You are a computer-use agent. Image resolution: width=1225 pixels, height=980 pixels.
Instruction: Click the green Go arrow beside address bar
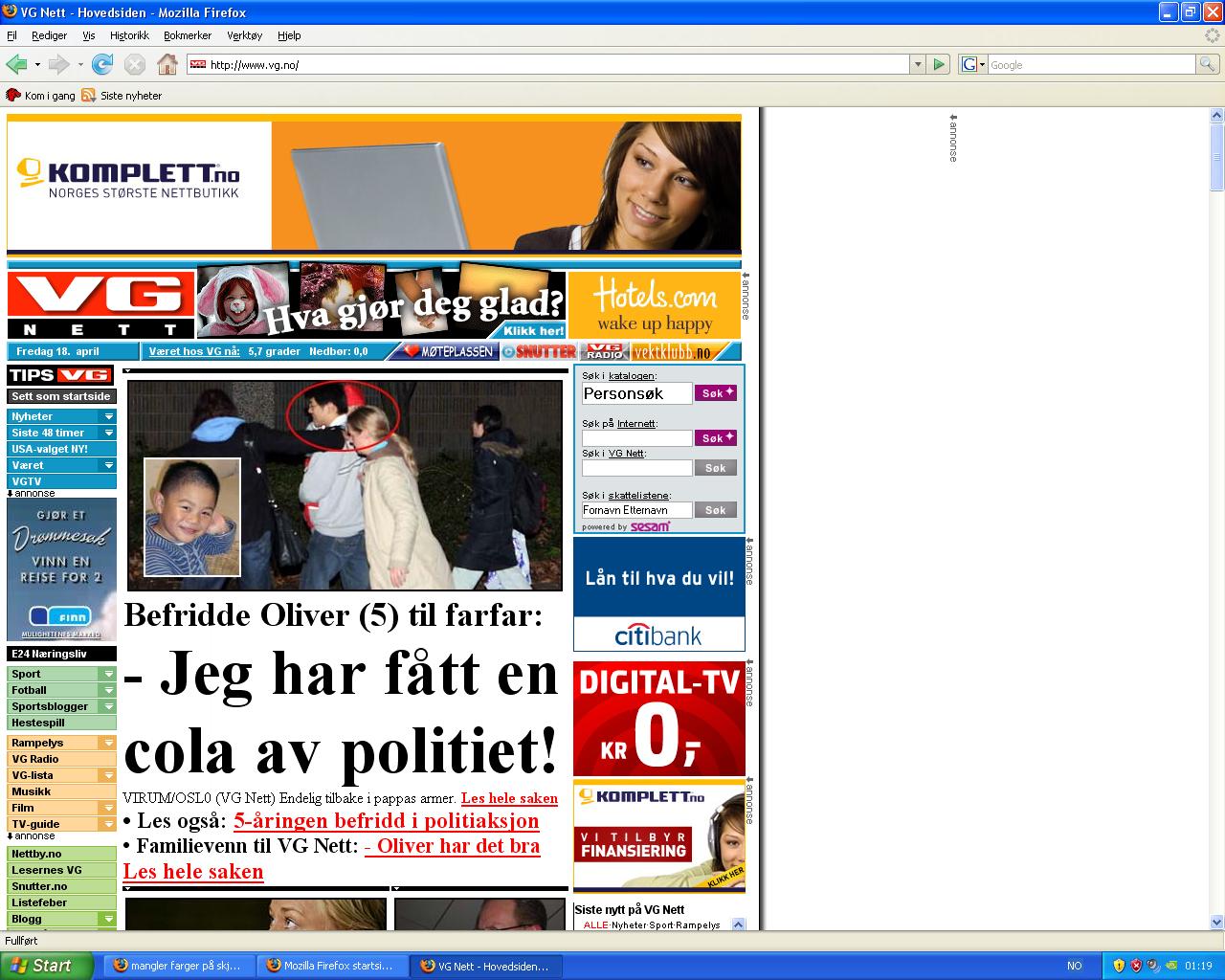[939, 64]
